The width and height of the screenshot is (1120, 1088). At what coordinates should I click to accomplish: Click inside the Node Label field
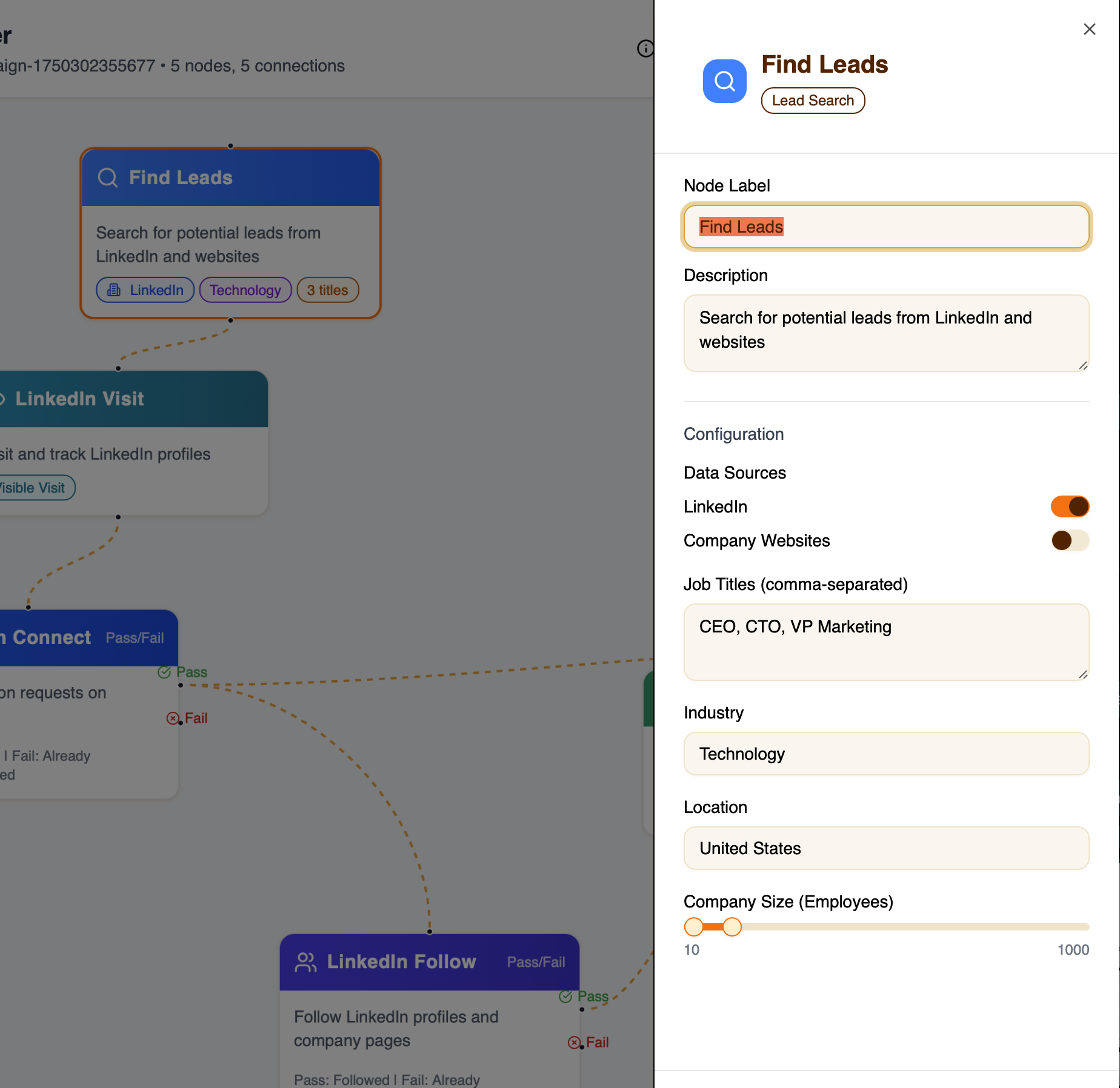click(x=886, y=227)
